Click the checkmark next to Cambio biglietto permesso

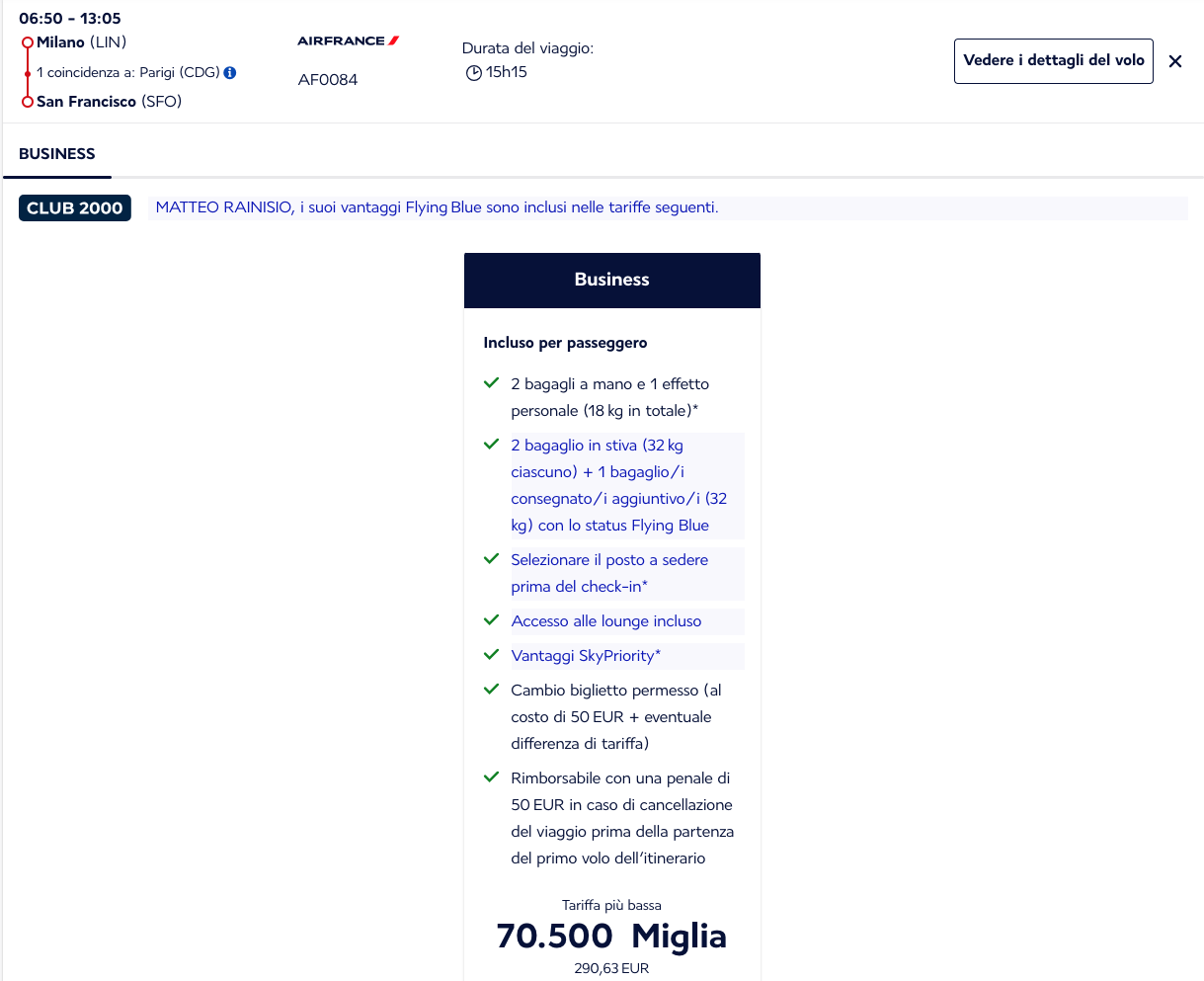coord(491,690)
